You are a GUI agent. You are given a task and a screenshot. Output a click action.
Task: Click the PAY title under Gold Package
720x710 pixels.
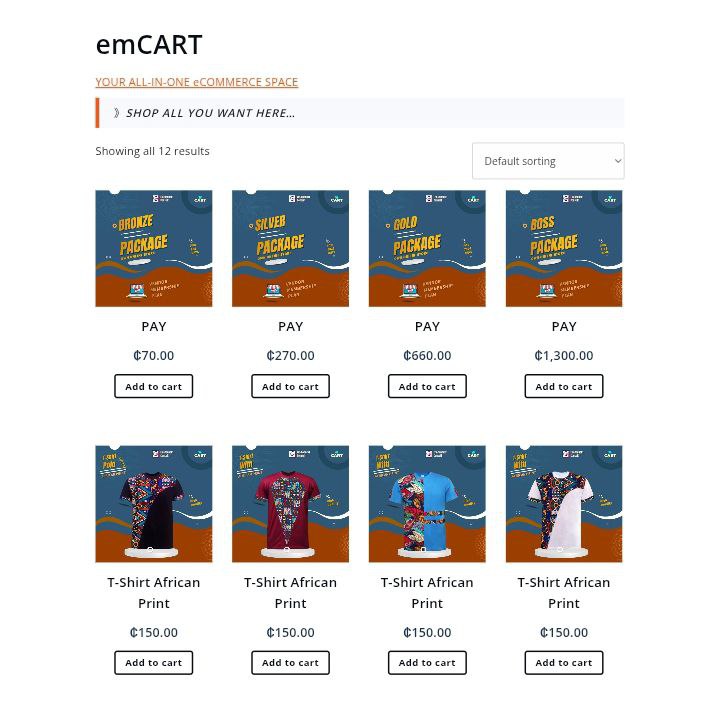[427, 326]
